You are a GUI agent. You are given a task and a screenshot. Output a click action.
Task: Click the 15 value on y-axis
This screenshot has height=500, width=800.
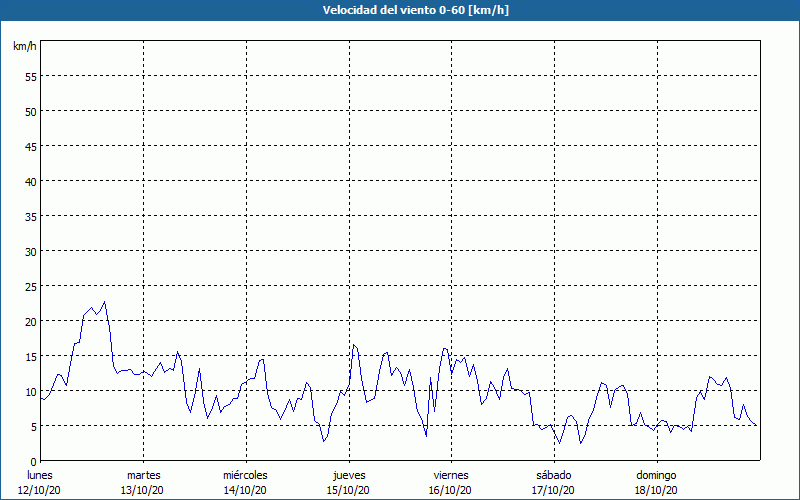31,356
